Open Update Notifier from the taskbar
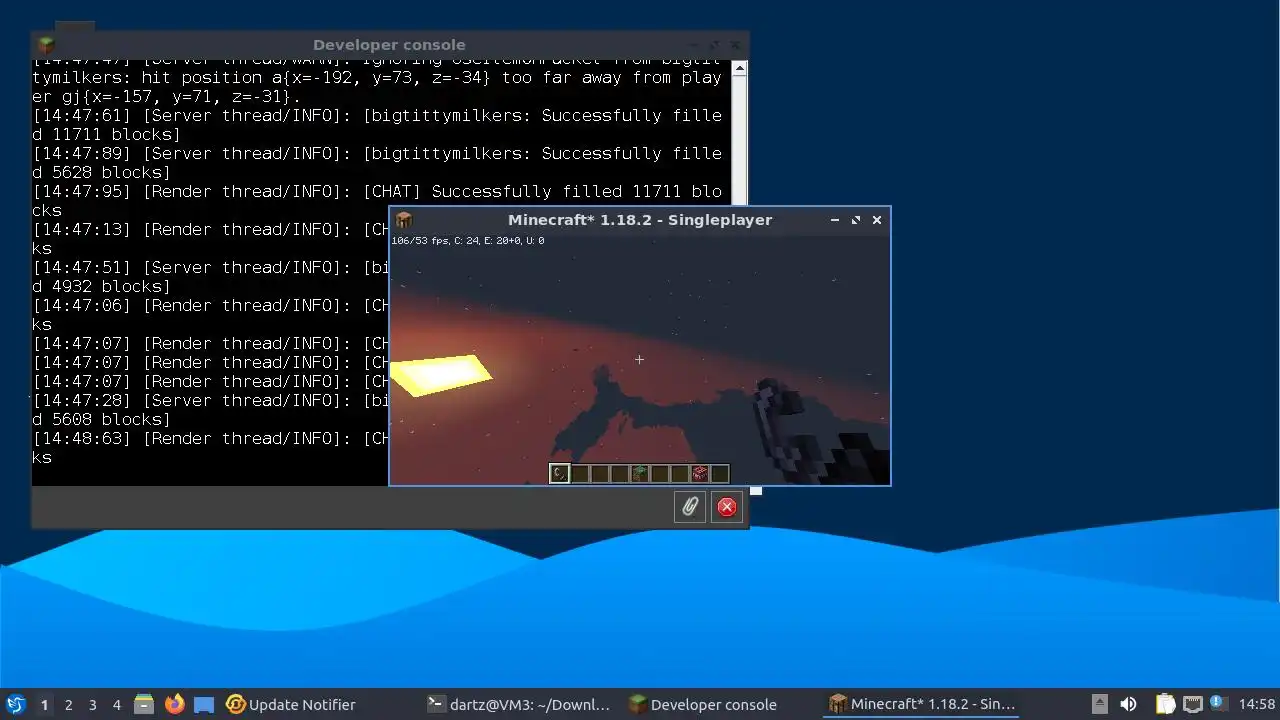Viewport: 1280px width, 720px height. (x=291, y=704)
